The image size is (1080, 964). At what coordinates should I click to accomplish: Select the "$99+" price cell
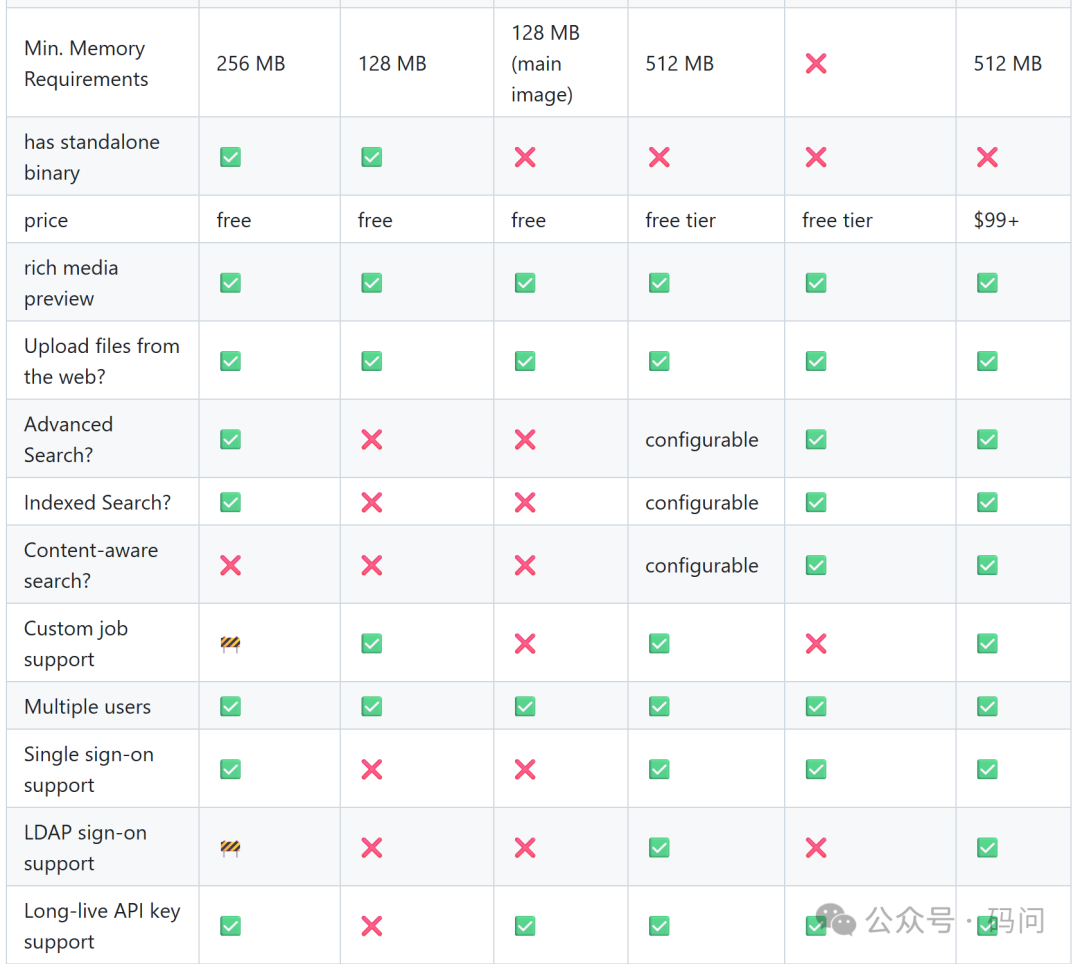tap(996, 221)
